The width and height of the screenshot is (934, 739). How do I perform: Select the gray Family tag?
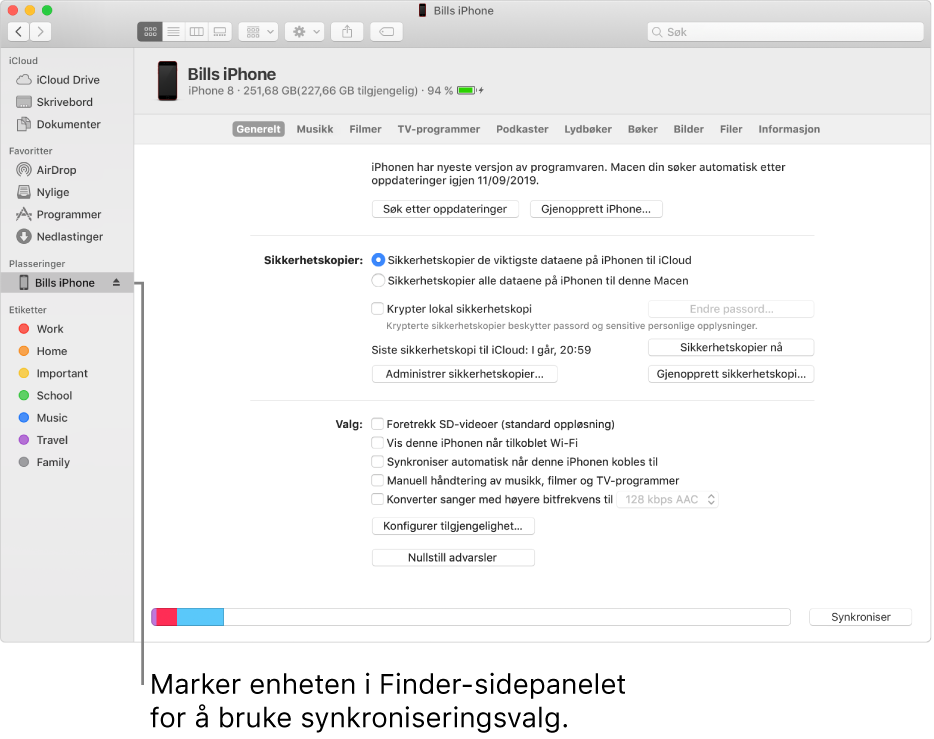67,462
